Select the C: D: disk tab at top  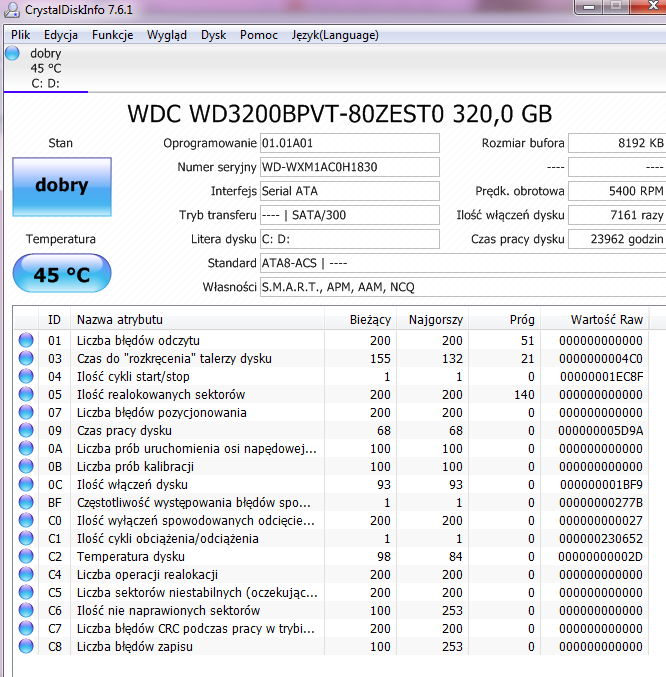(45, 68)
